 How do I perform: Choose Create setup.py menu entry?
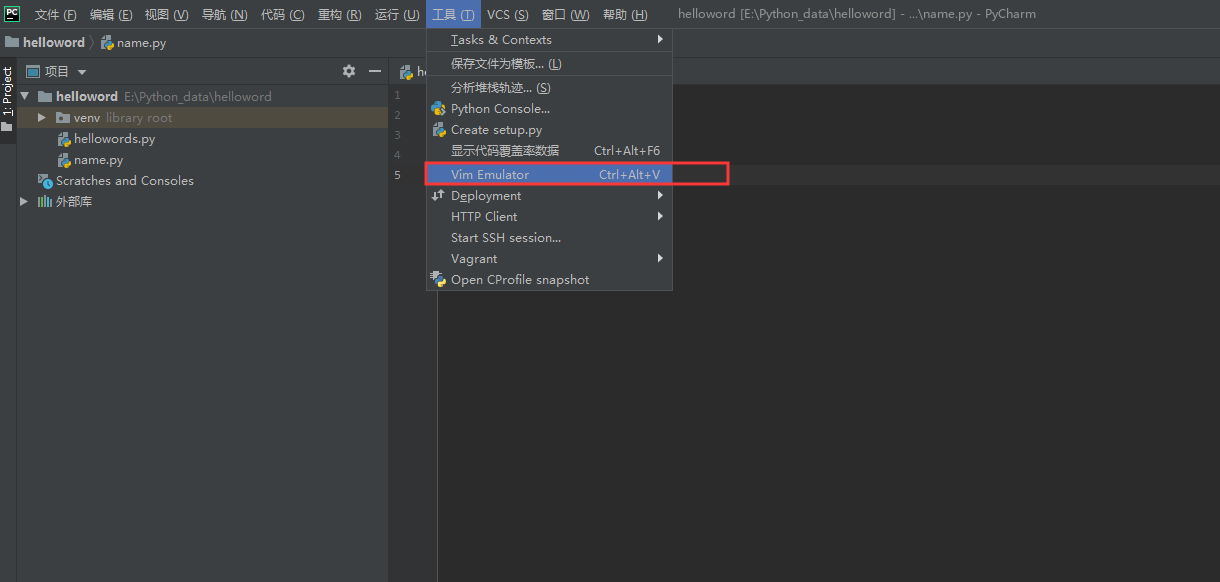549,130
